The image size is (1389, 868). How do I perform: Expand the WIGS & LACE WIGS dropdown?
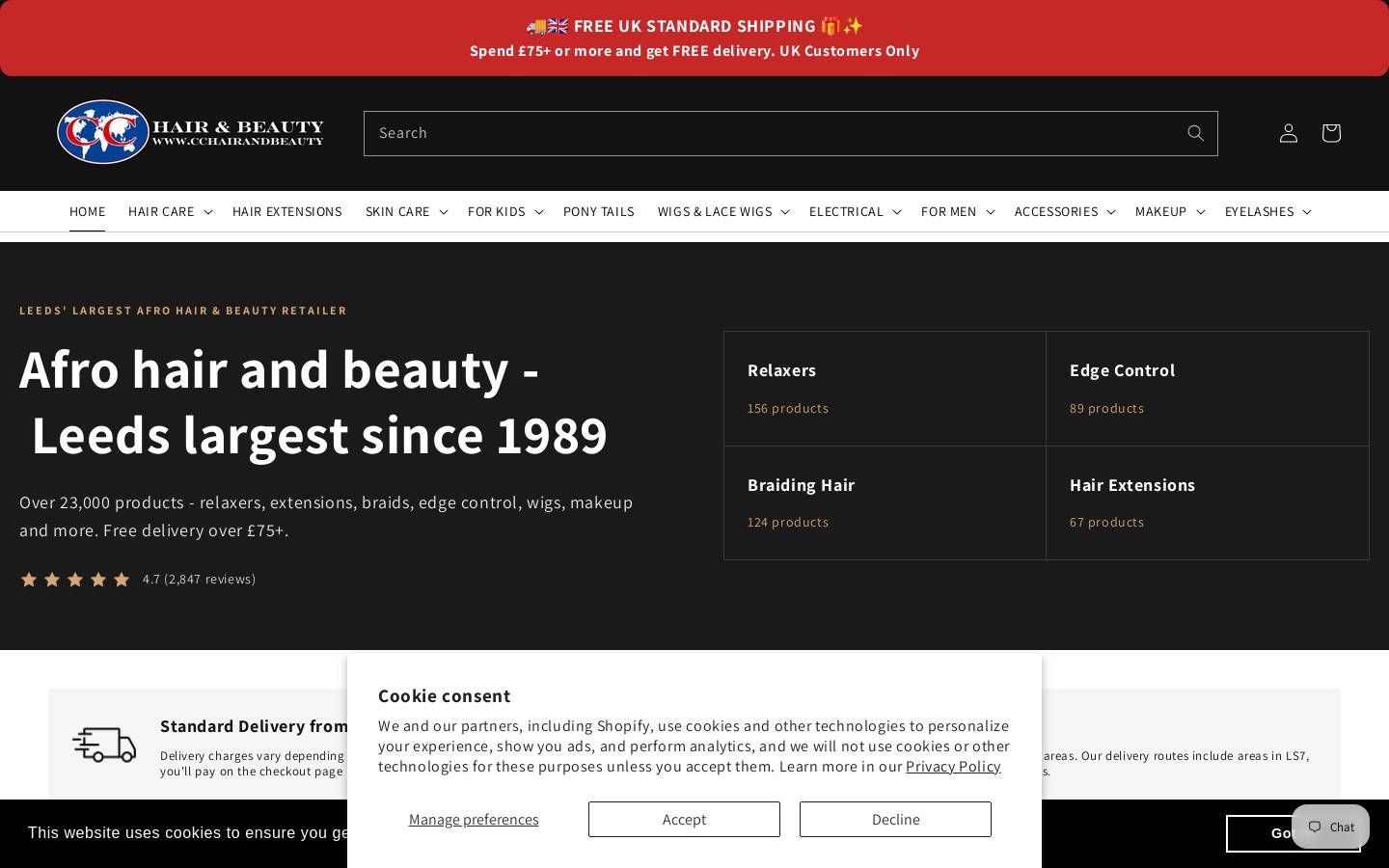[723, 211]
